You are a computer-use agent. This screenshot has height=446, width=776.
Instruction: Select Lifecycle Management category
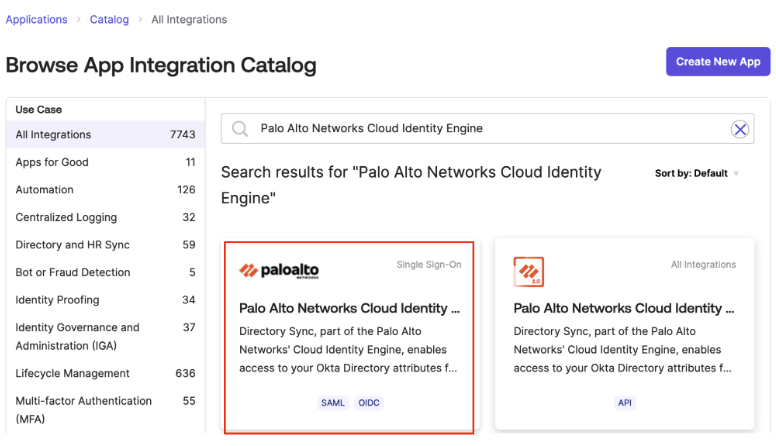pyautogui.click(x=105, y=373)
